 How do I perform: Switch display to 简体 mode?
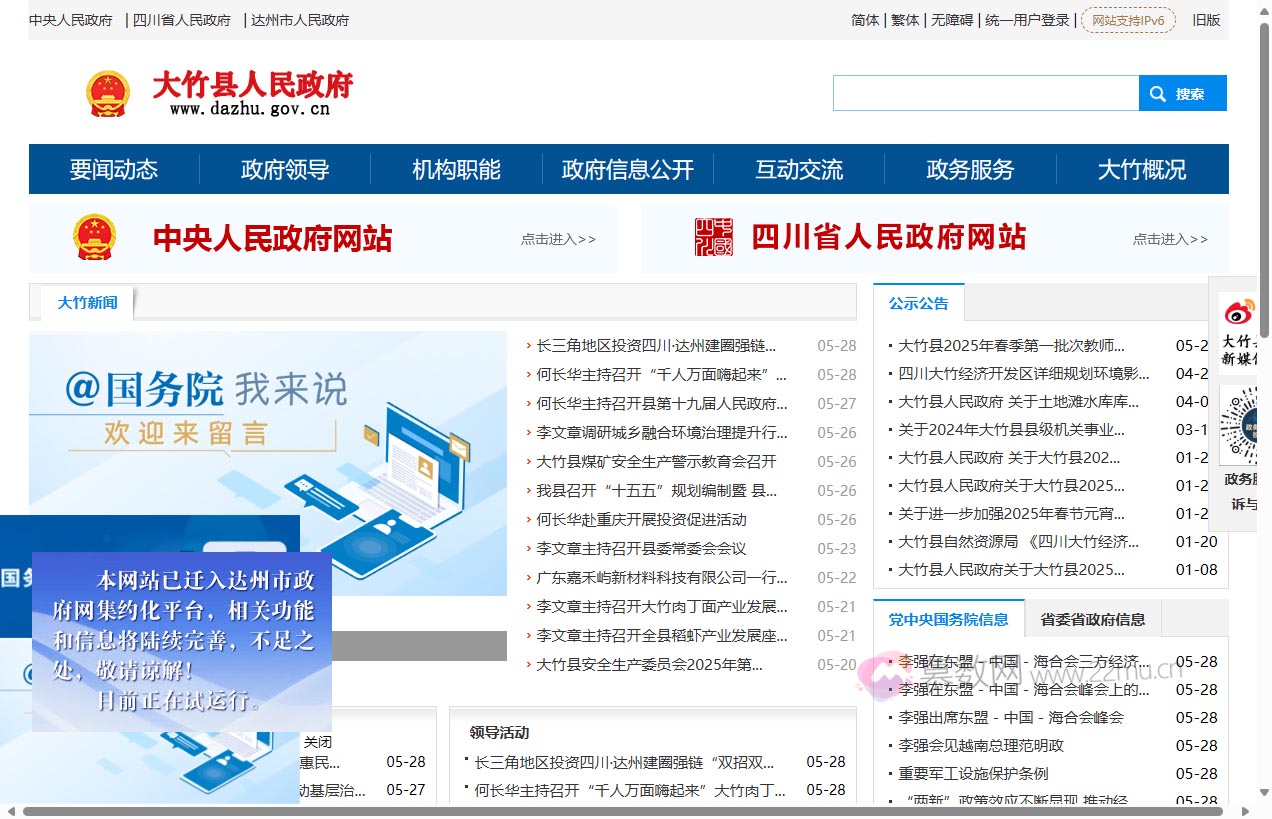[864, 19]
